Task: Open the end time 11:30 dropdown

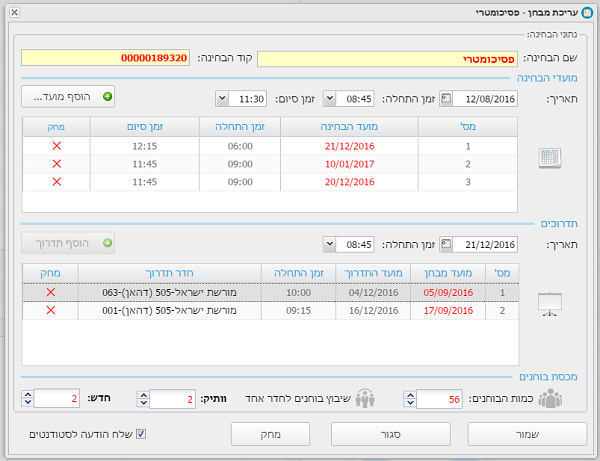Action: [222, 99]
